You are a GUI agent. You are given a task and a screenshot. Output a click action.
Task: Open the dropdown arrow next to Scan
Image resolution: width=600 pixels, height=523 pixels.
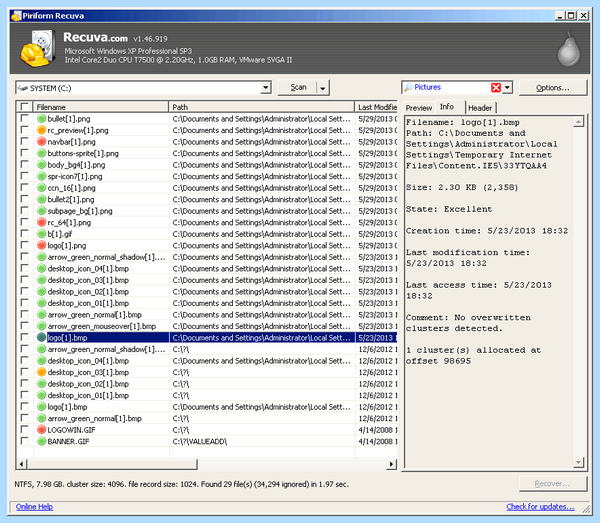(323, 88)
